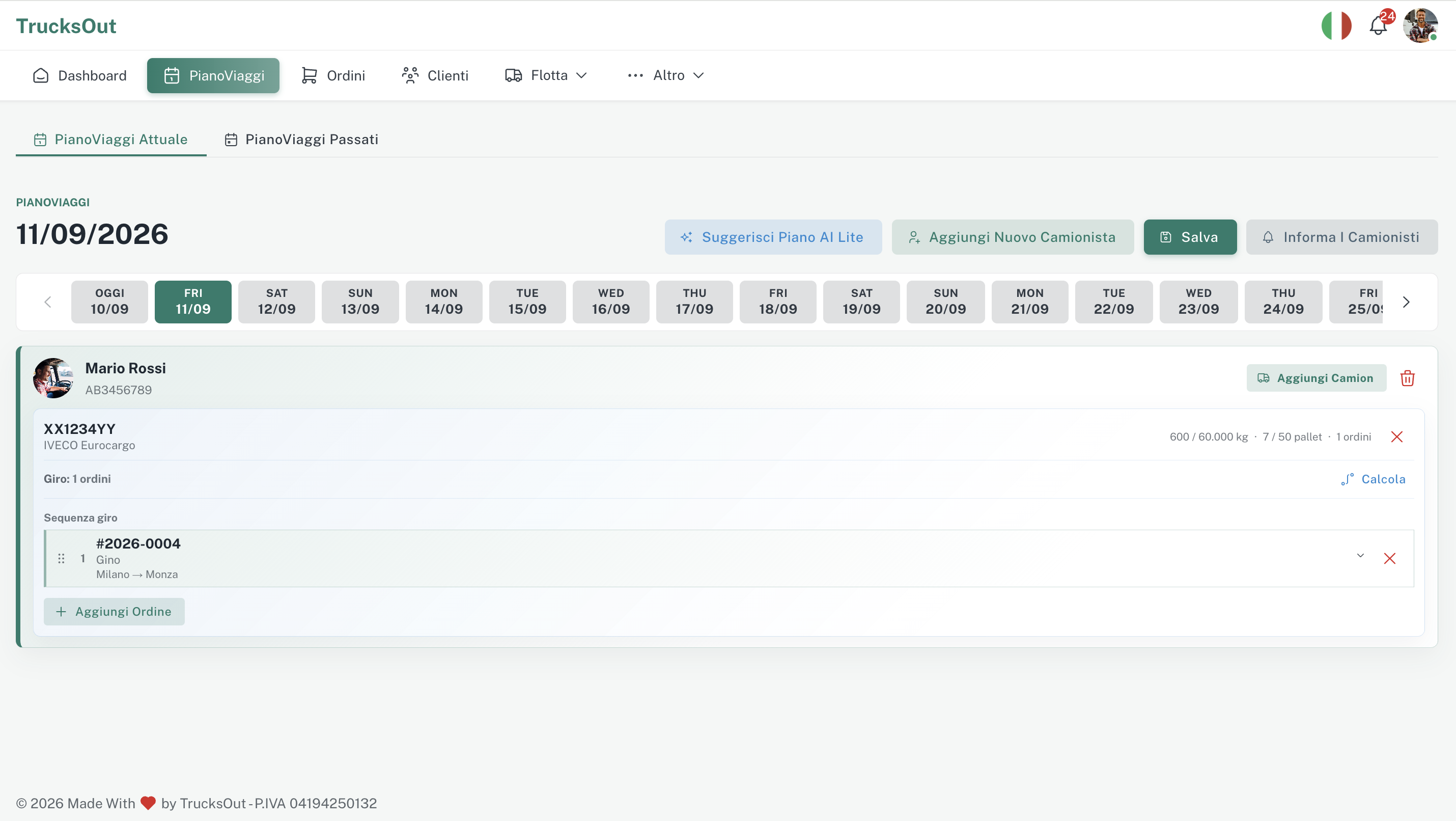
Task: Open the Altro dropdown menu
Action: pyautogui.click(x=666, y=75)
